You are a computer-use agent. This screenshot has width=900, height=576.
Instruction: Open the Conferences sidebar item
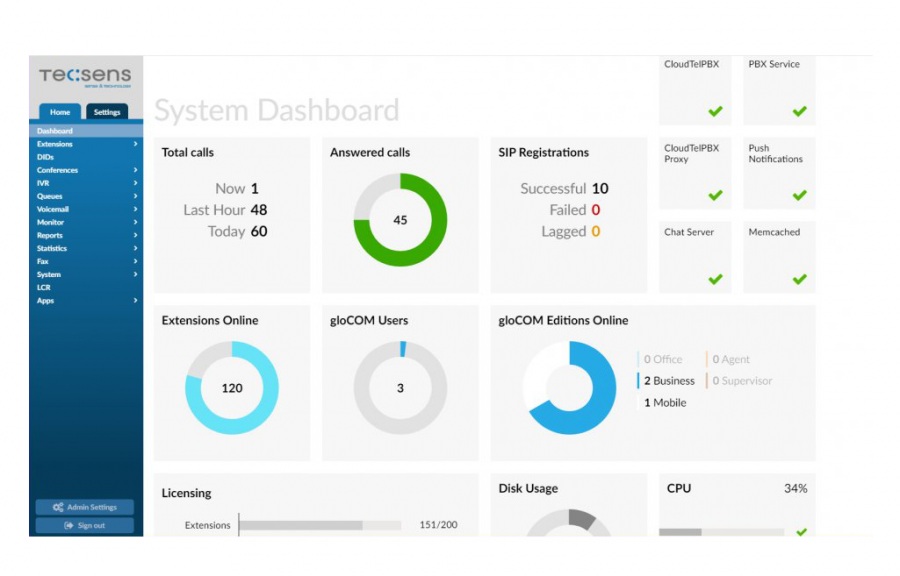point(86,170)
